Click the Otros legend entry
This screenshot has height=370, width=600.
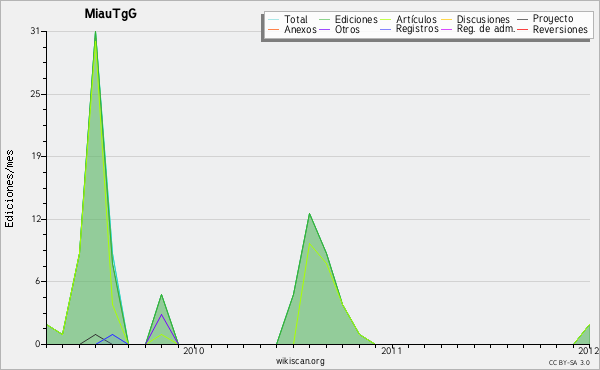click(x=339, y=29)
